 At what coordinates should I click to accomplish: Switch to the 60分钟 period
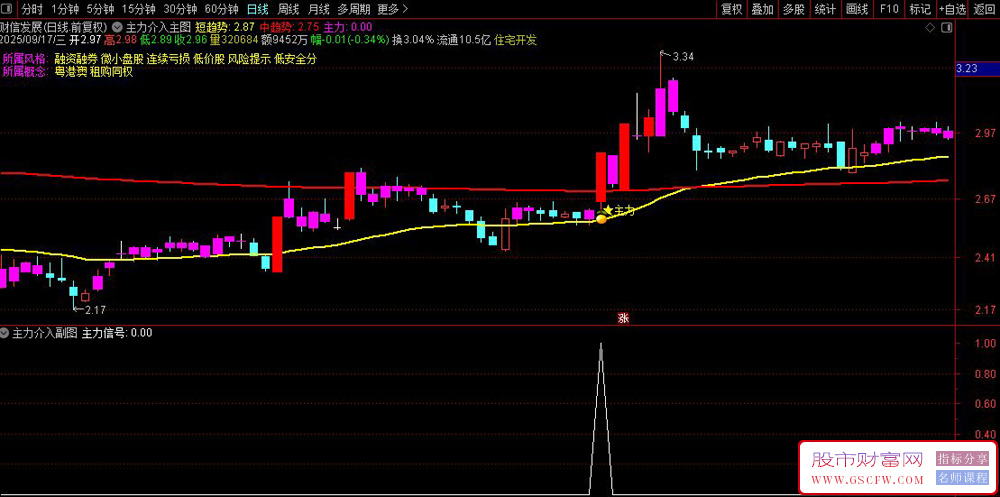[x=221, y=9]
